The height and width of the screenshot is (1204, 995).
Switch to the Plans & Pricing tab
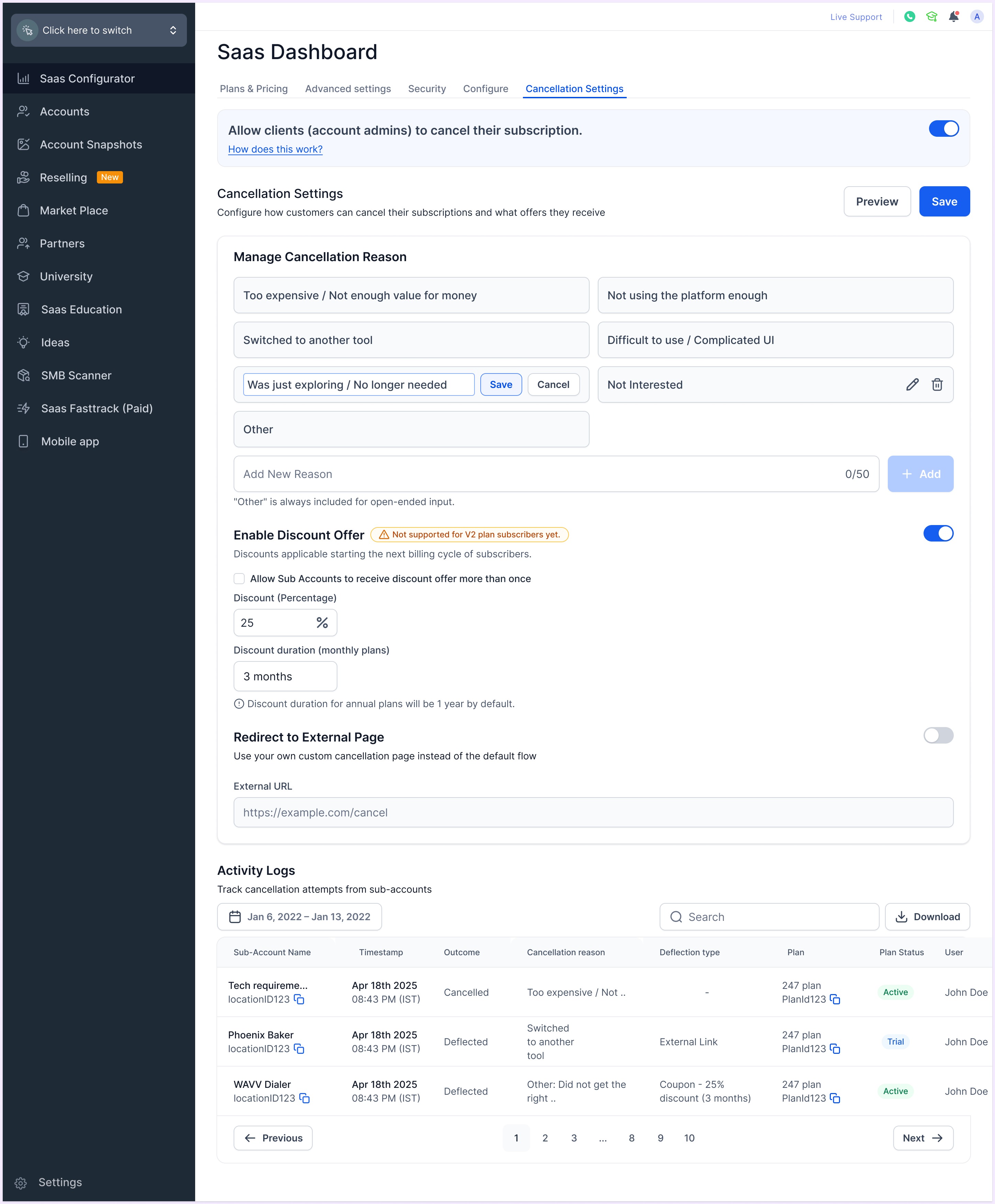[x=253, y=89]
